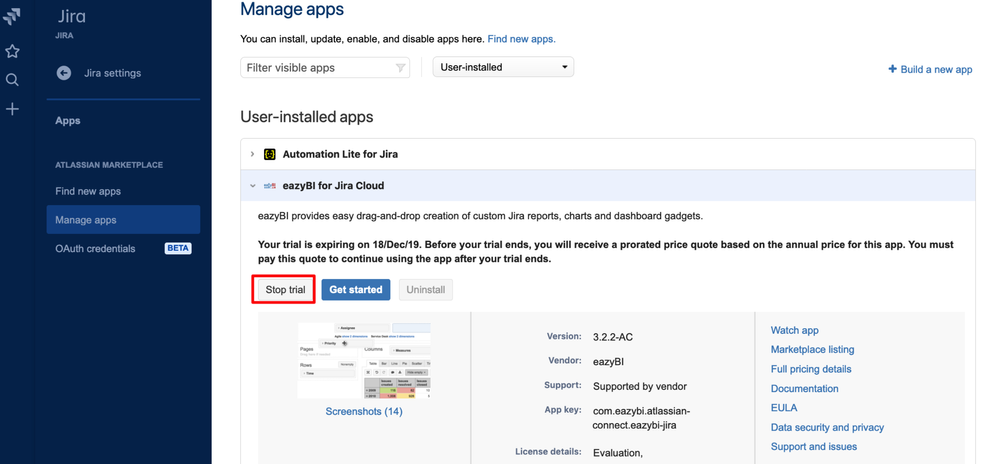The image size is (999, 464).
Task: Click the plus create icon
Action: tap(12, 109)
